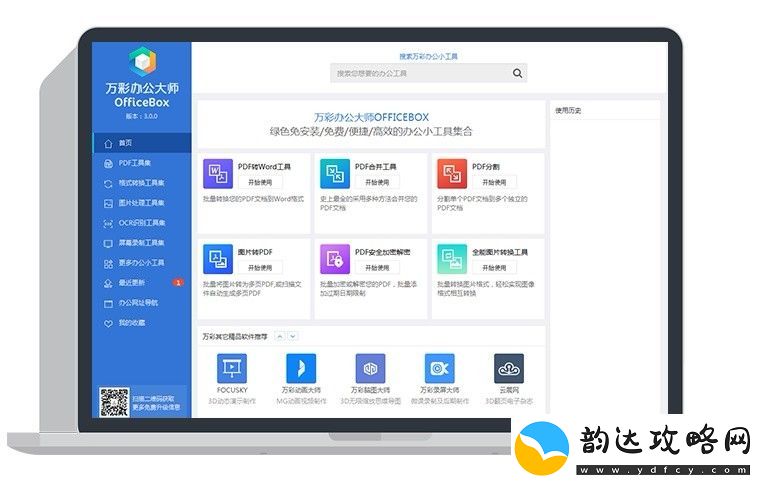Click the 使用历史 panel heading
The image size is (761, 481).
tap(568, 111)
